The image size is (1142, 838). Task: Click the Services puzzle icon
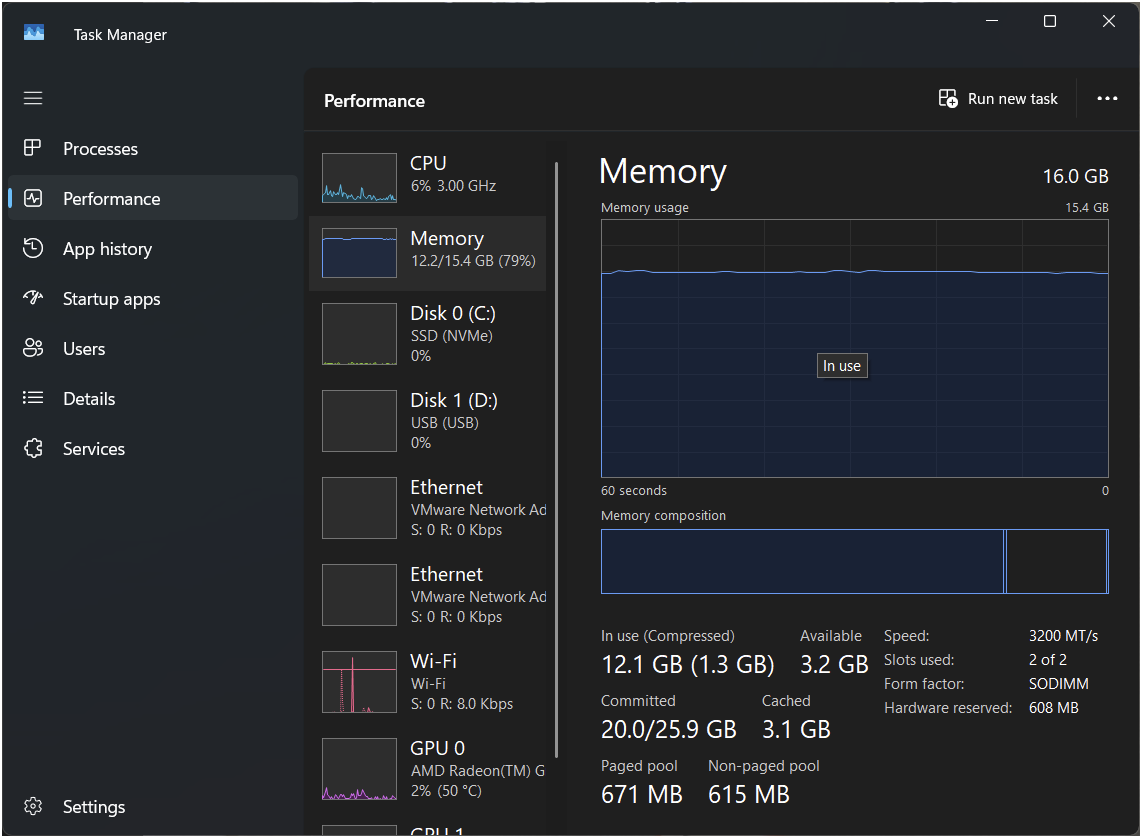pyautogui.click(x=33, y=448)
